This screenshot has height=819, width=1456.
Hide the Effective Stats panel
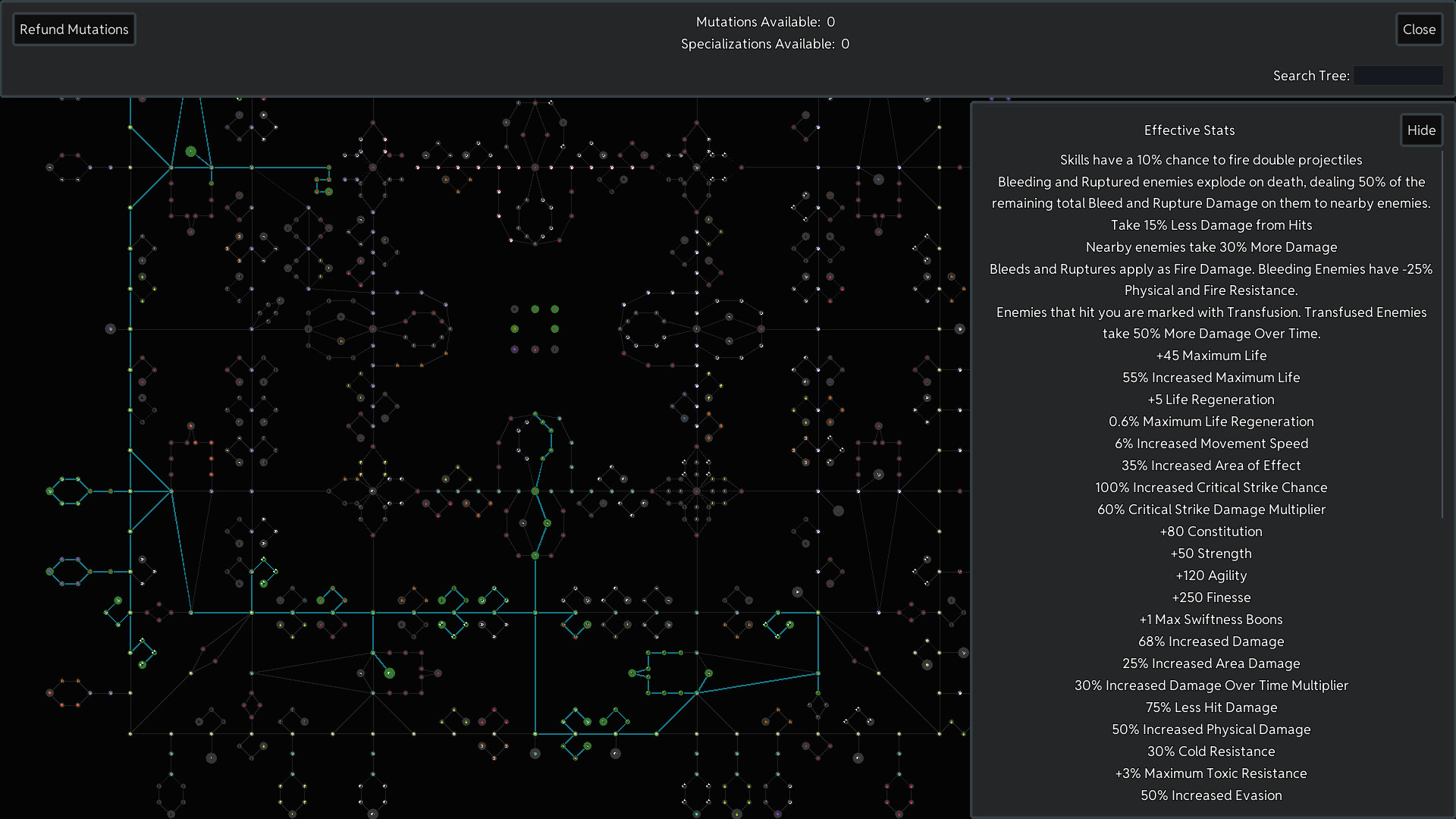point(1421,130)
